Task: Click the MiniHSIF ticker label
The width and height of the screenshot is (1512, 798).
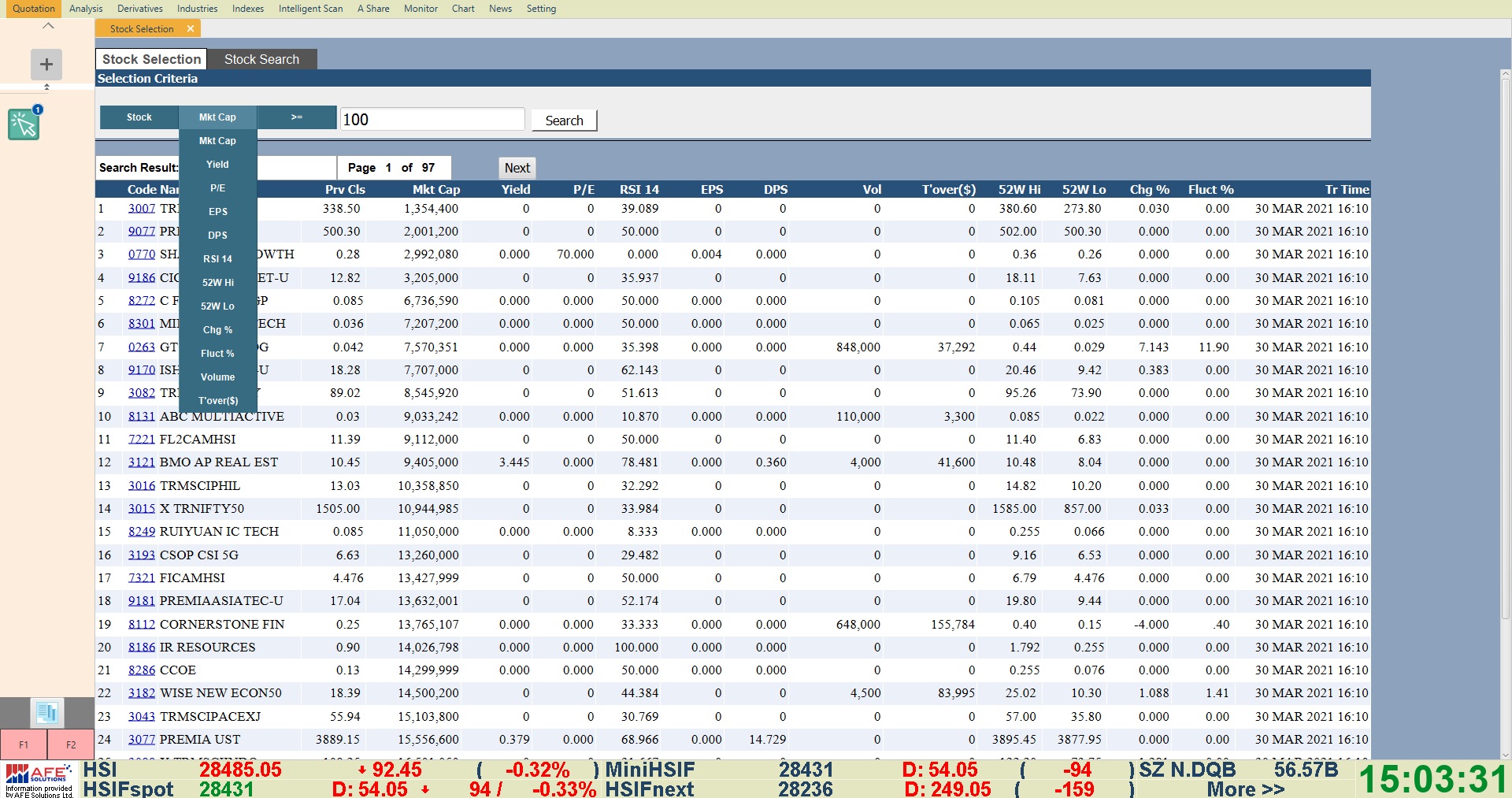Action: 650,770
